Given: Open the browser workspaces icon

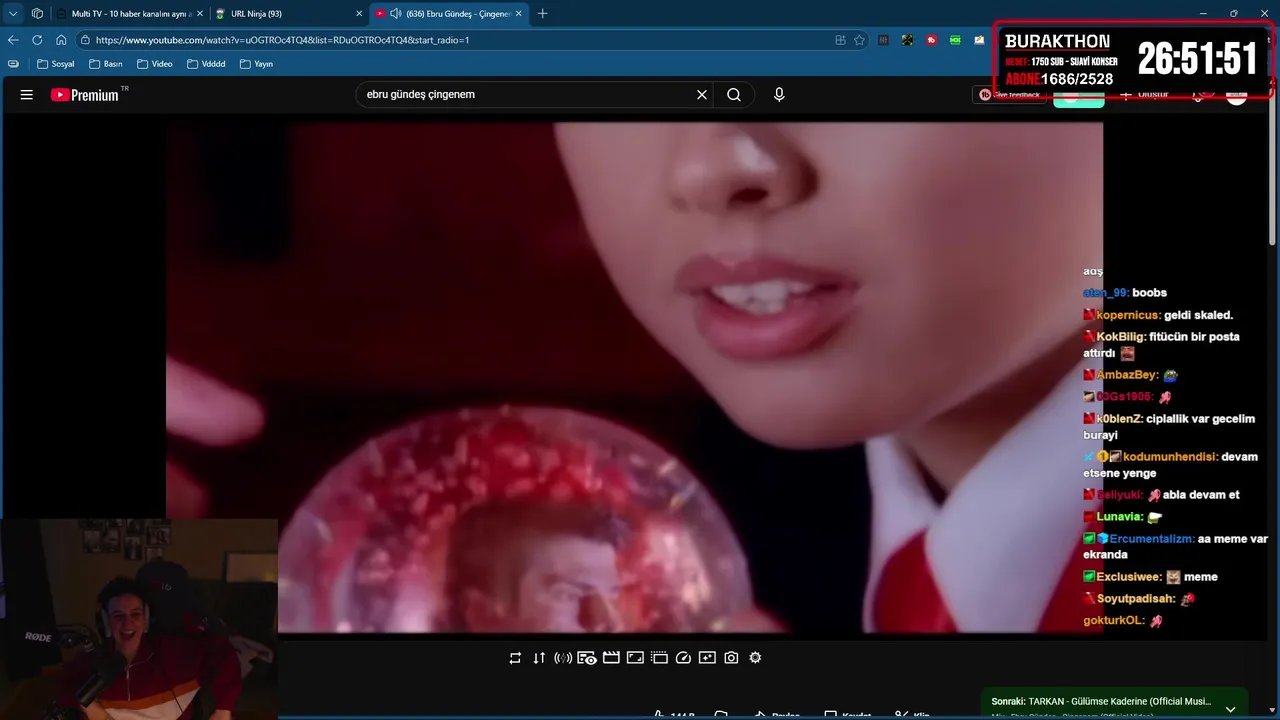Looking at the screenshot, I should (37, 13).
